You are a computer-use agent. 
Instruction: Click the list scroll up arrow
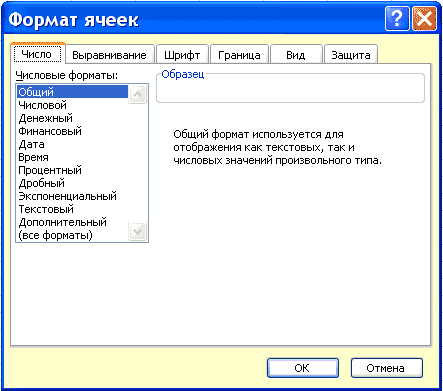click(137, 95)
